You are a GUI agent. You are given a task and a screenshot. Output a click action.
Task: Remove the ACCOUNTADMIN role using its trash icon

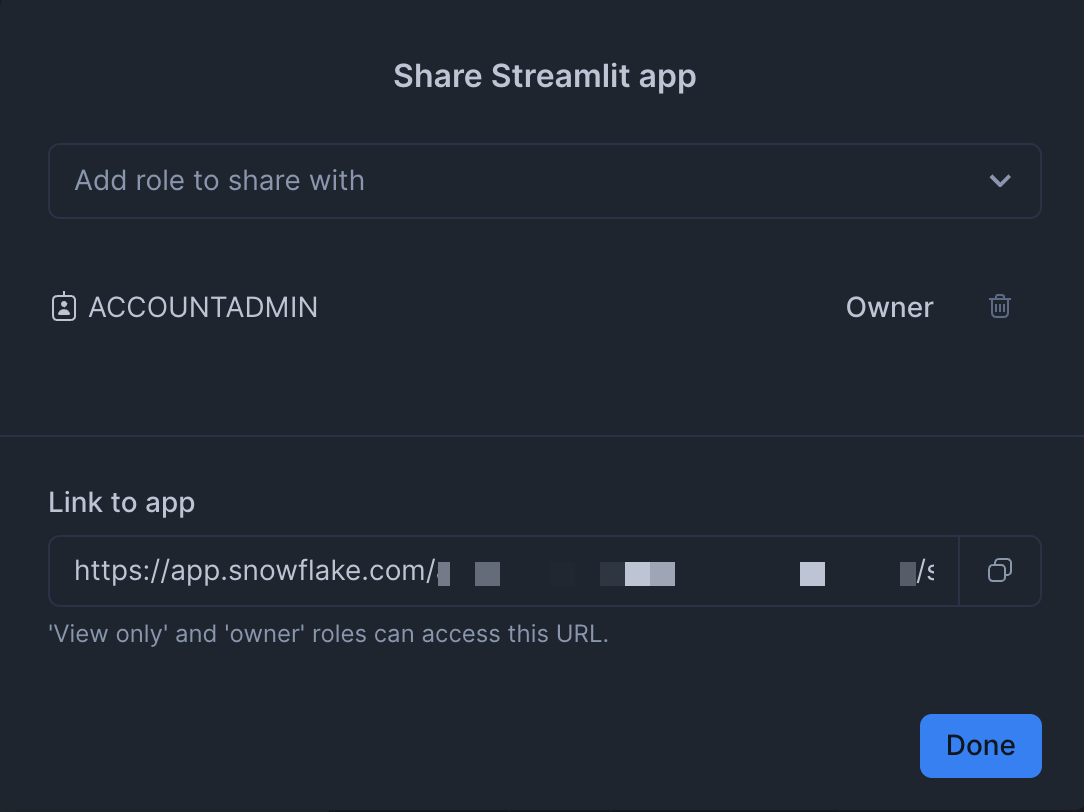coord(1000,308)
